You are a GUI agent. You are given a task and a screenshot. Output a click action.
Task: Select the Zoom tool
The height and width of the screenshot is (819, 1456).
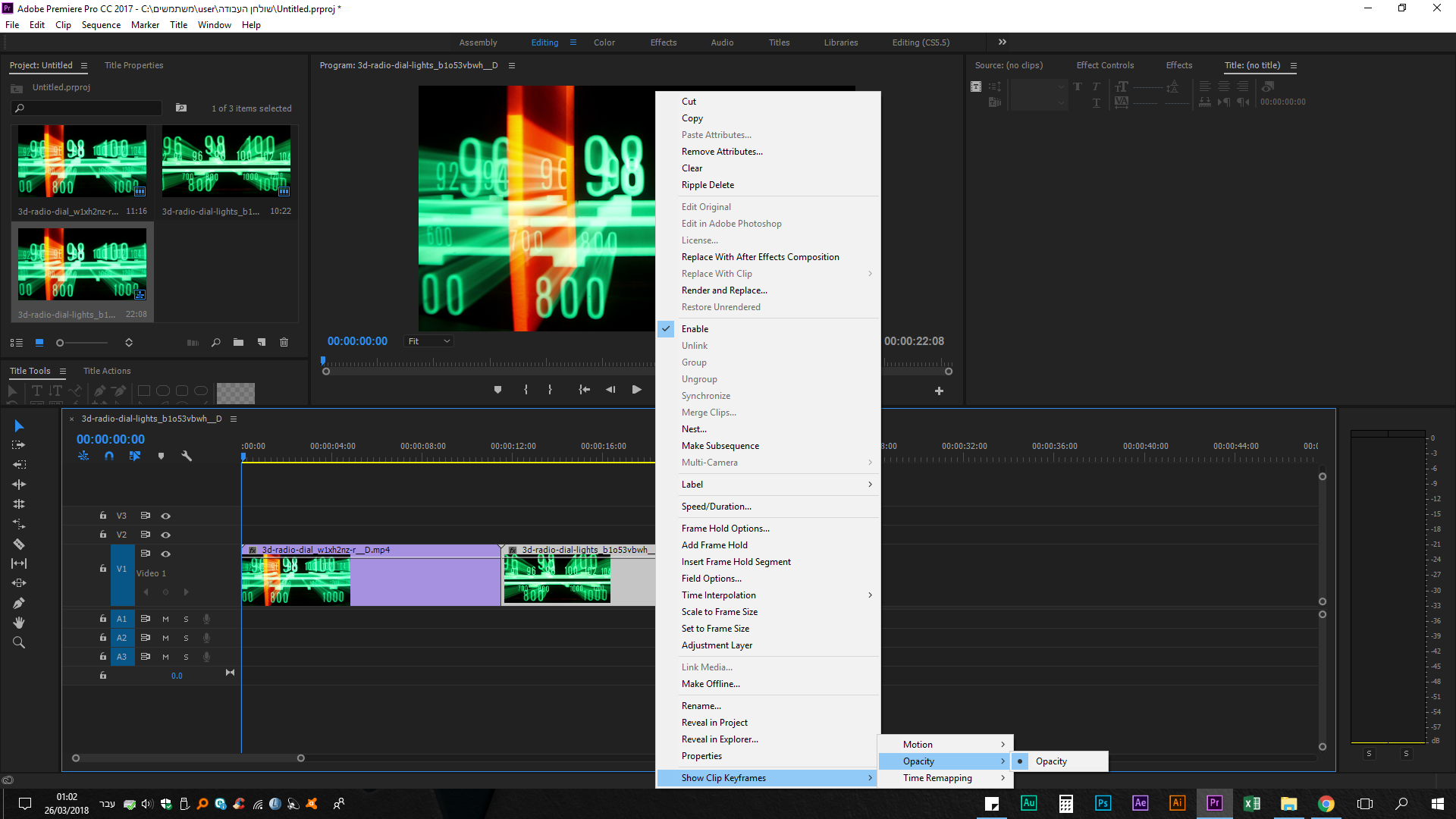[19, 642]
